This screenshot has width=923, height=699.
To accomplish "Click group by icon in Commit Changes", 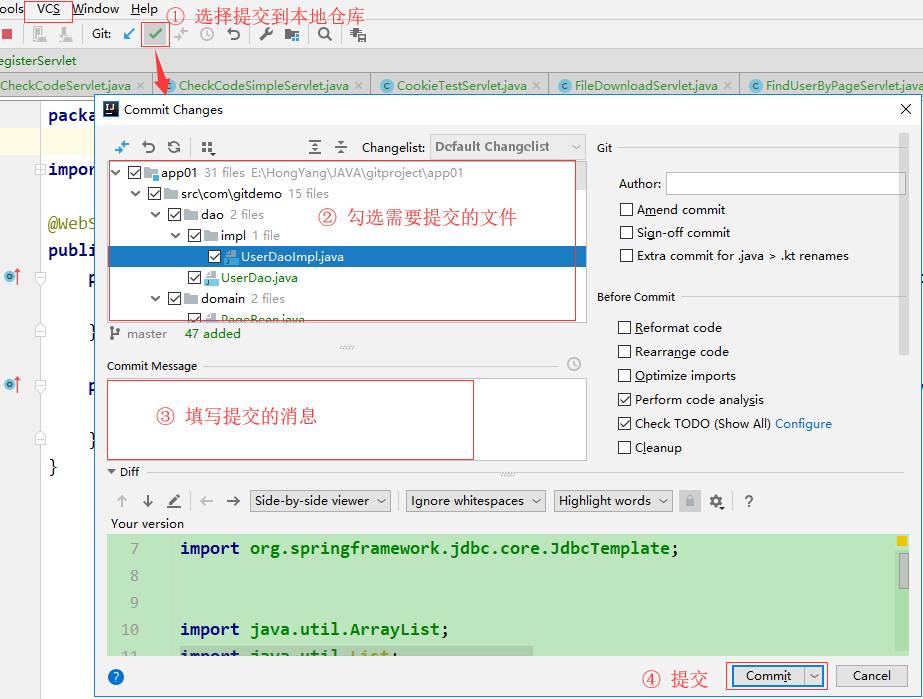I will (208, 147).
